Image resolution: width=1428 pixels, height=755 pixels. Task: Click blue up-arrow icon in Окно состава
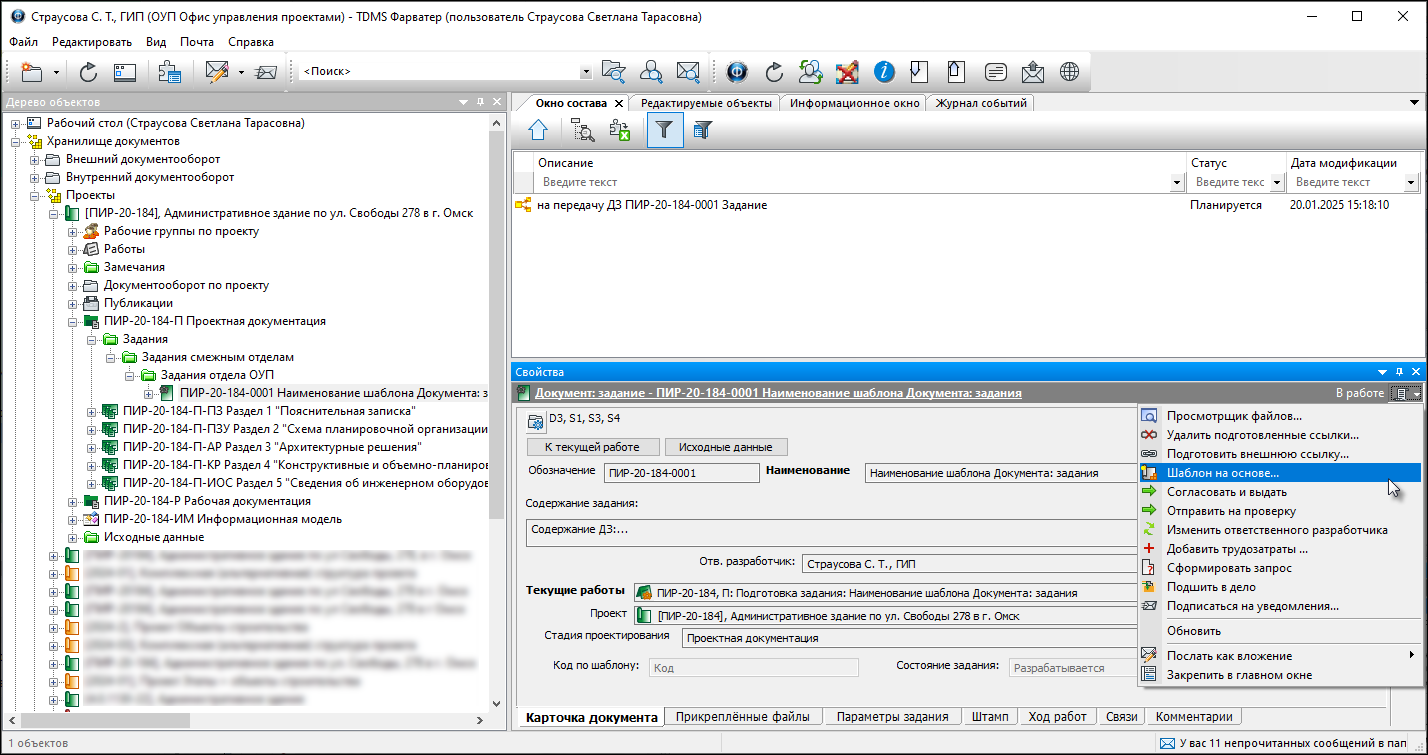(538, 129)
